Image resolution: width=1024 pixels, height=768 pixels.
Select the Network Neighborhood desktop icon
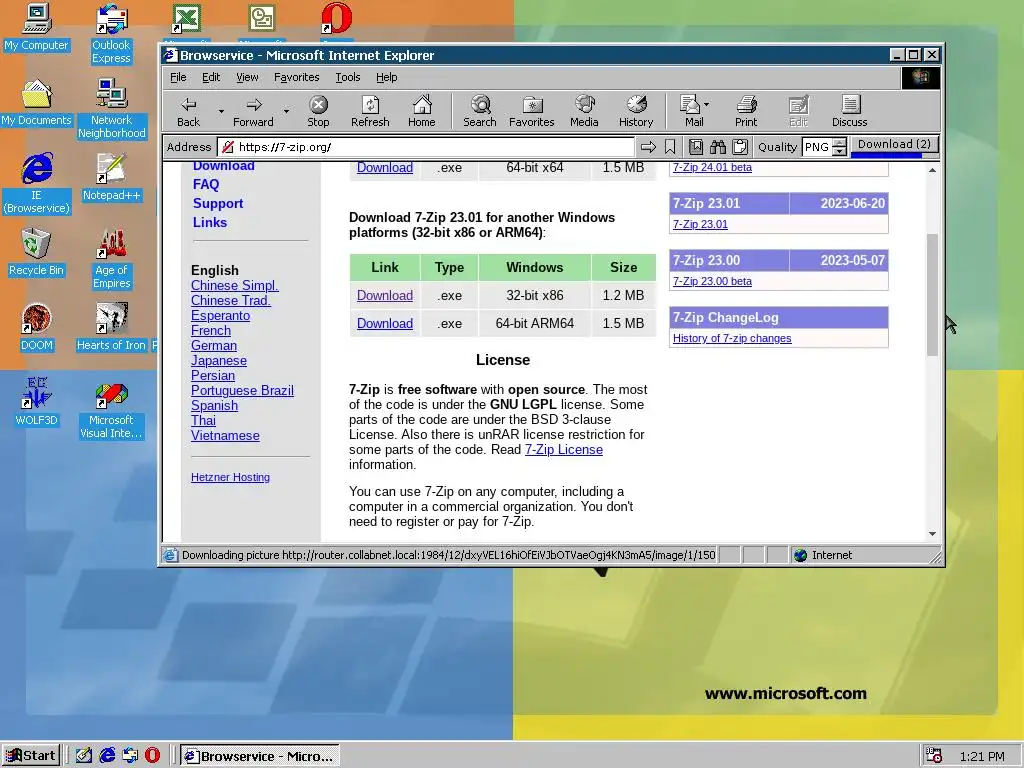click(112, 108)
